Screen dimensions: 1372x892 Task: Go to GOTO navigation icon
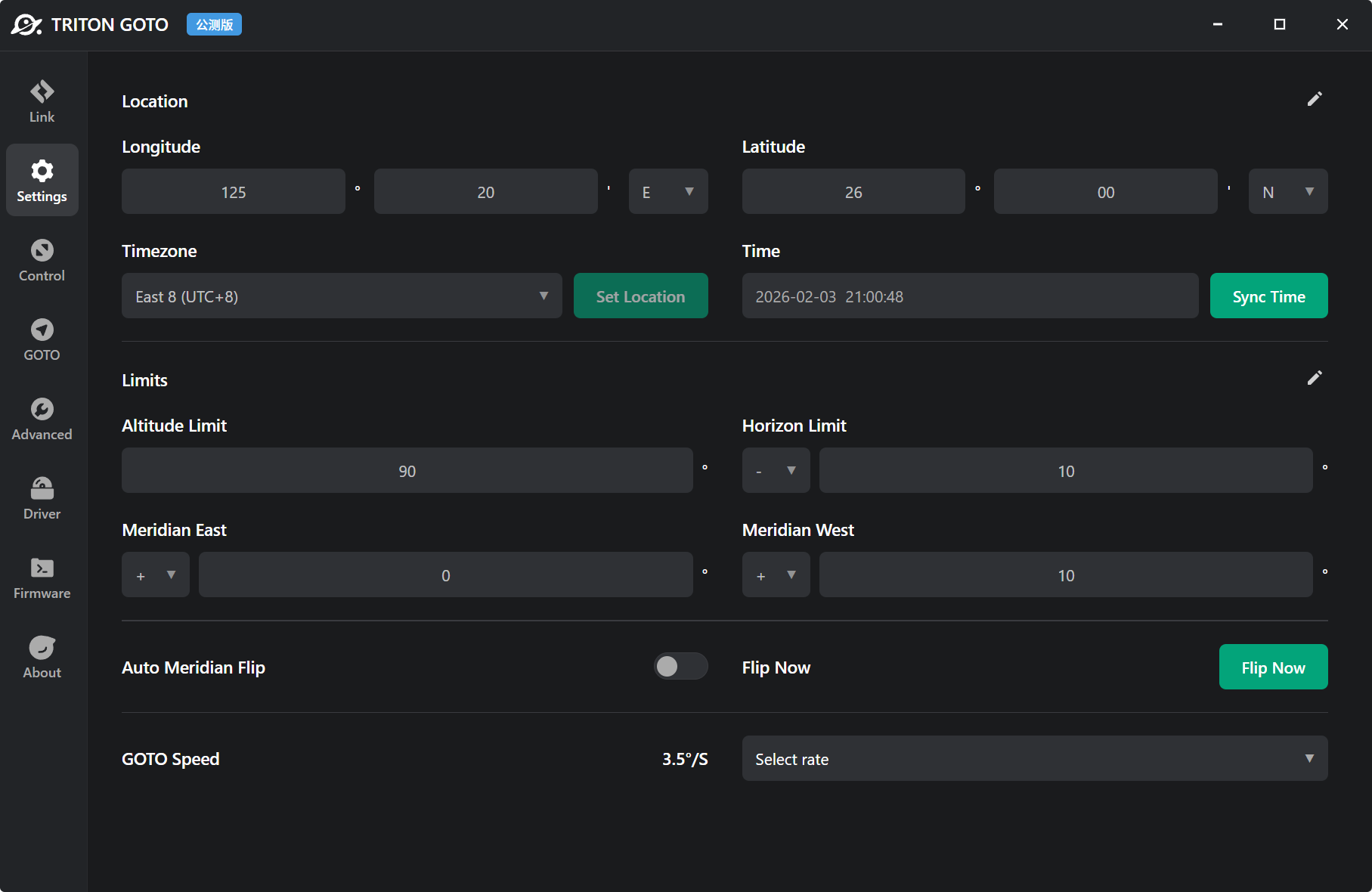[42, 330]
